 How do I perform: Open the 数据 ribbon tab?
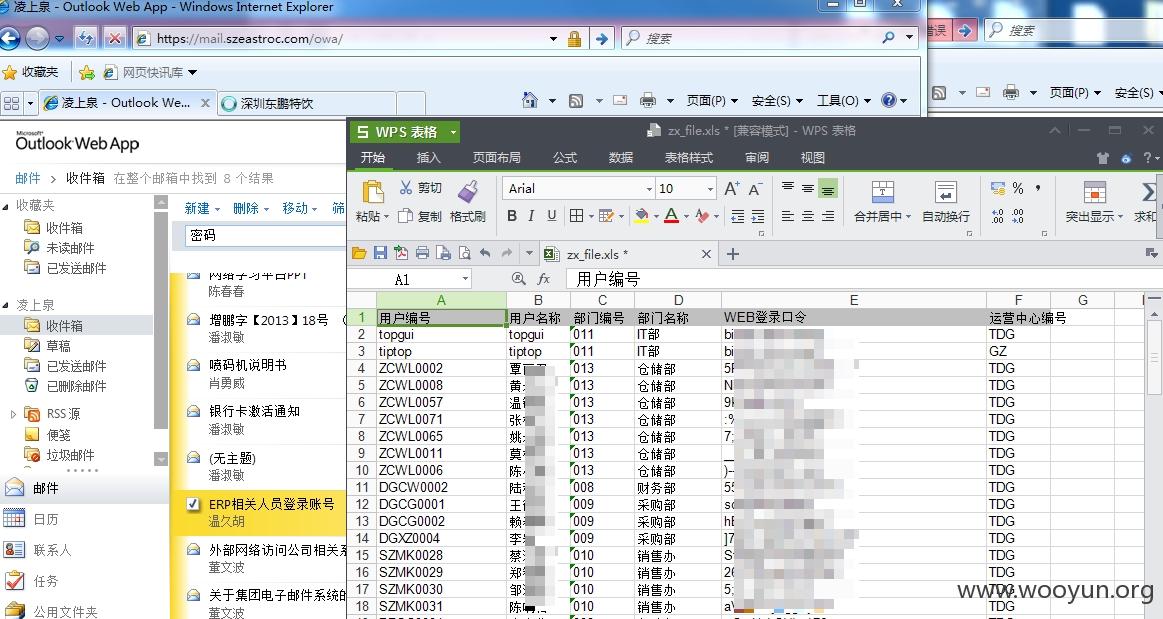coord(620,157)
